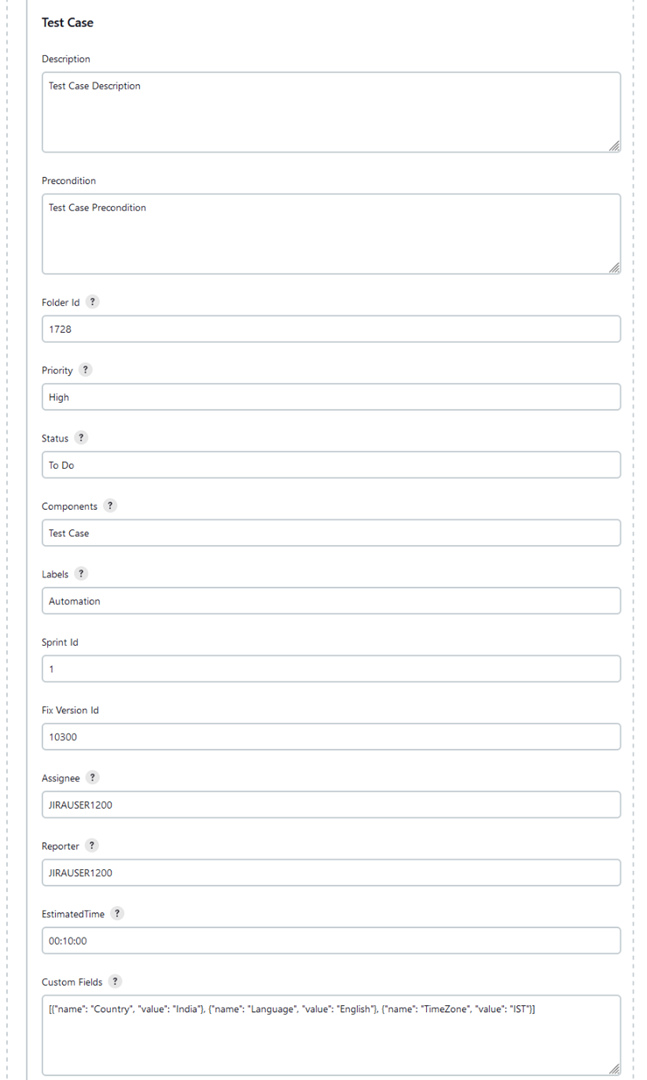The height and width of the screenshot is (1080, 647).
Task: Click the EstimatedTime help icon
Action: click(117, 913)
